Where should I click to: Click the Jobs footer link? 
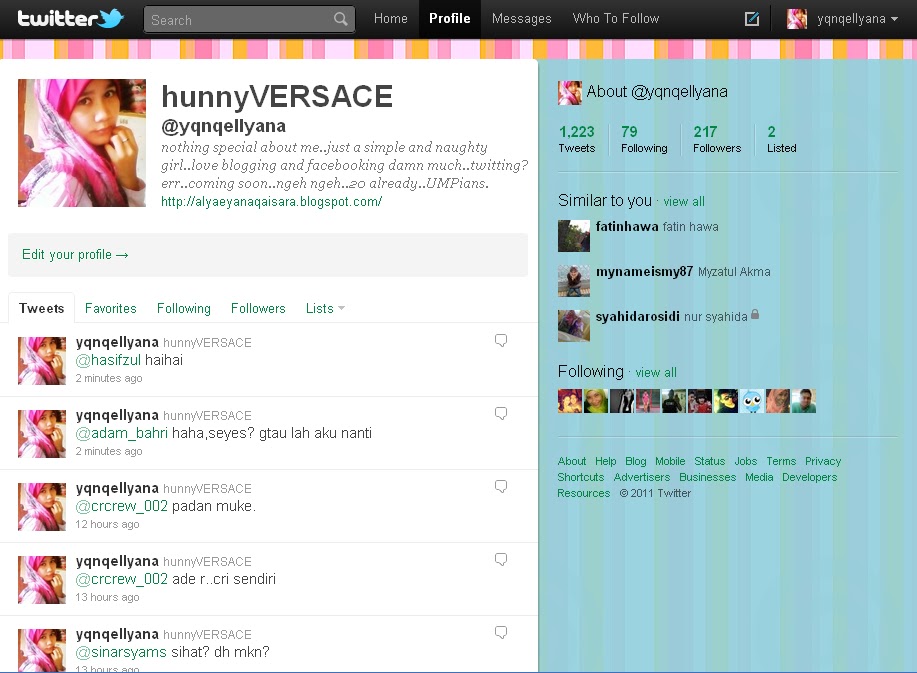746,461
